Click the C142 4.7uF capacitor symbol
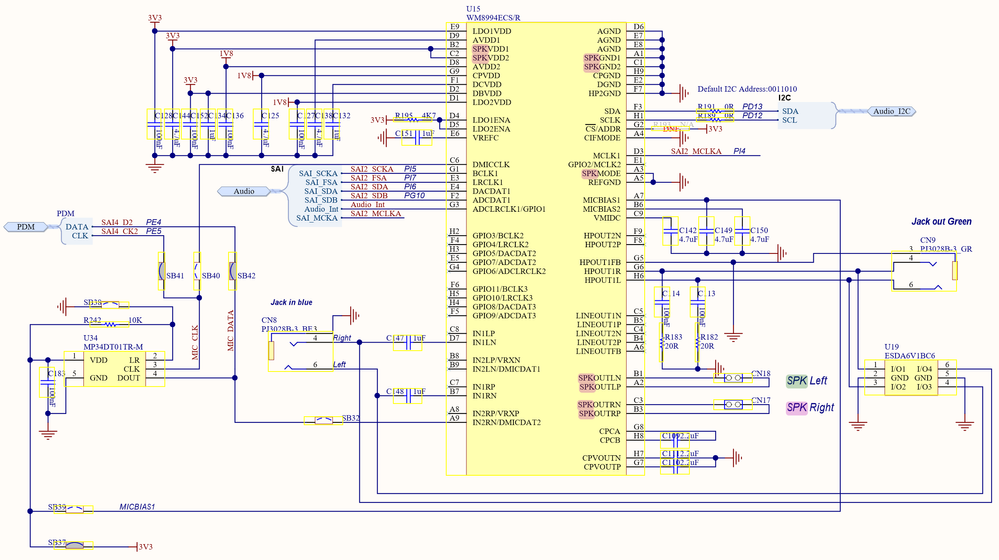999x560 pixels. click(x=670, y=232)
